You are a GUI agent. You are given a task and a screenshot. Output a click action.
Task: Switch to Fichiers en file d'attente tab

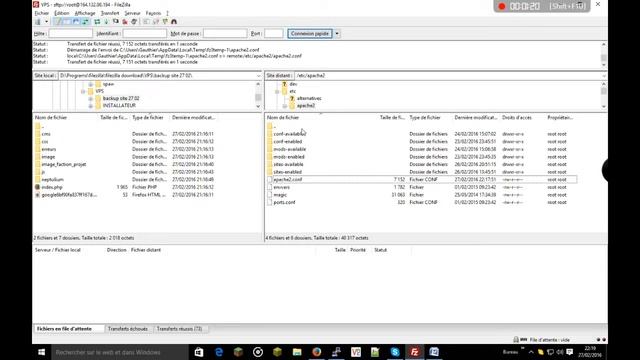tap(64, 329)
